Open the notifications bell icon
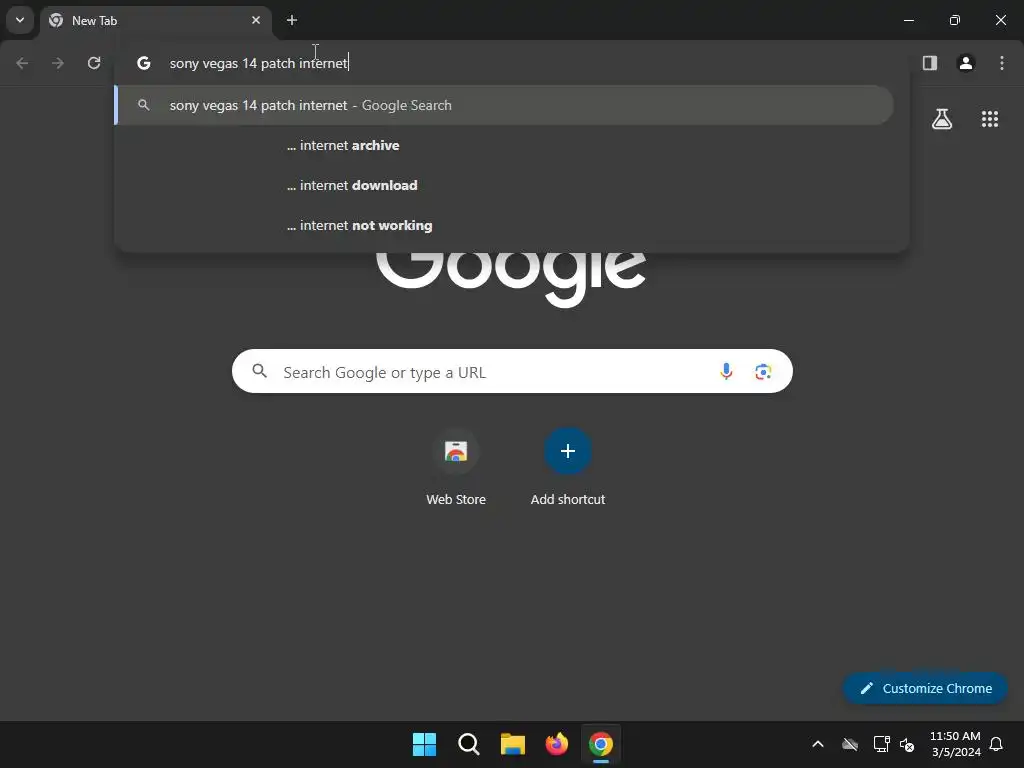Screen dimensions: 1024x768 coord(997,744)
